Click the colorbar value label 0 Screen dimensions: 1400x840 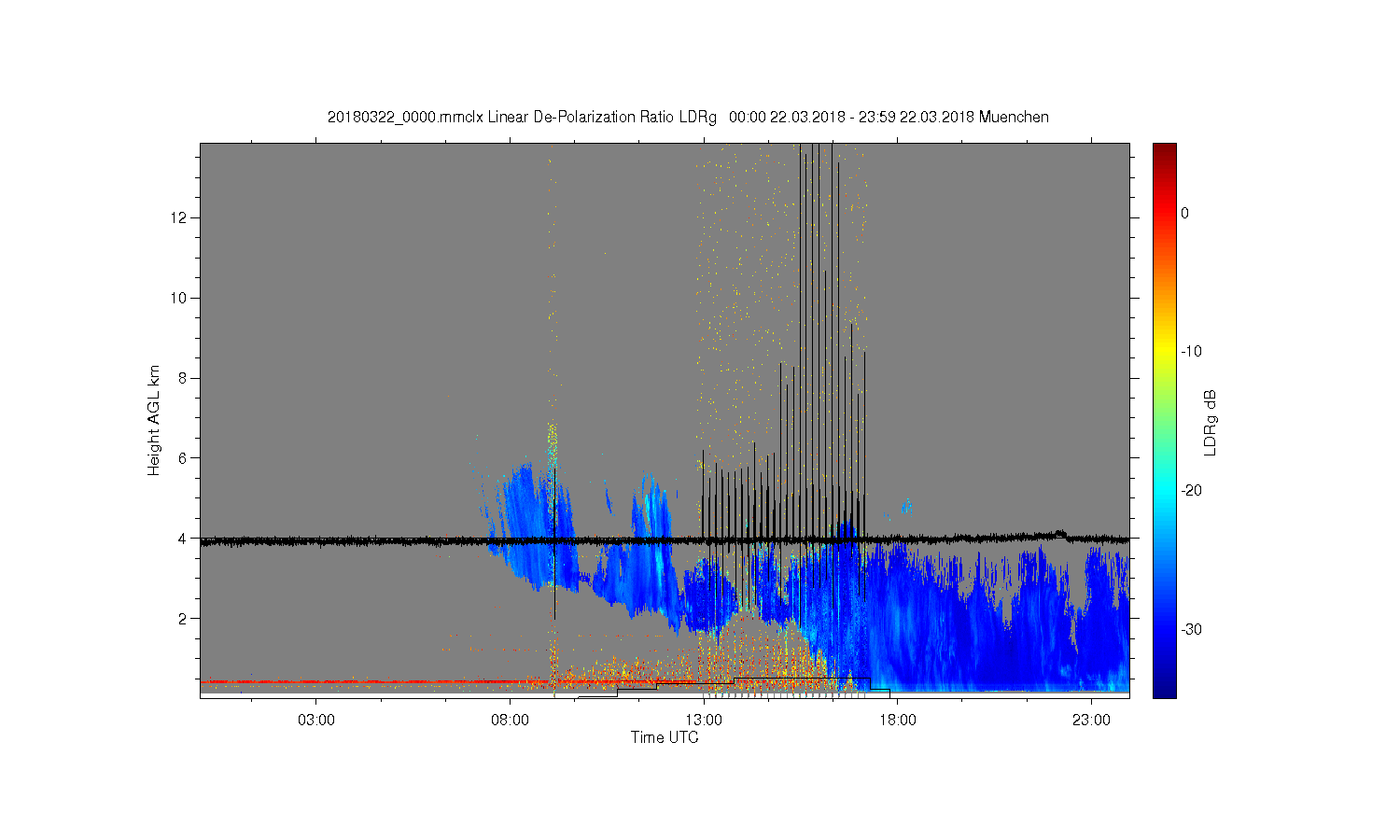(1184, 213)
